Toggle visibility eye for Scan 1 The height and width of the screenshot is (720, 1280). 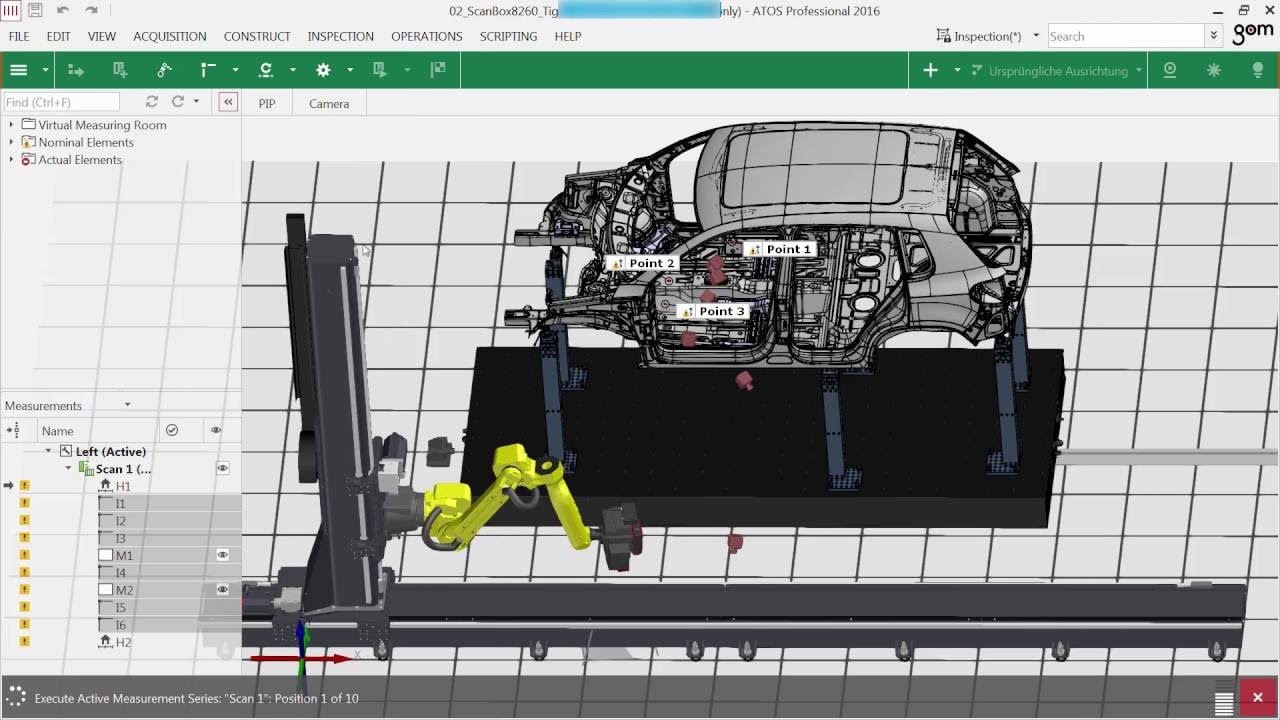[x=223, y=468]
